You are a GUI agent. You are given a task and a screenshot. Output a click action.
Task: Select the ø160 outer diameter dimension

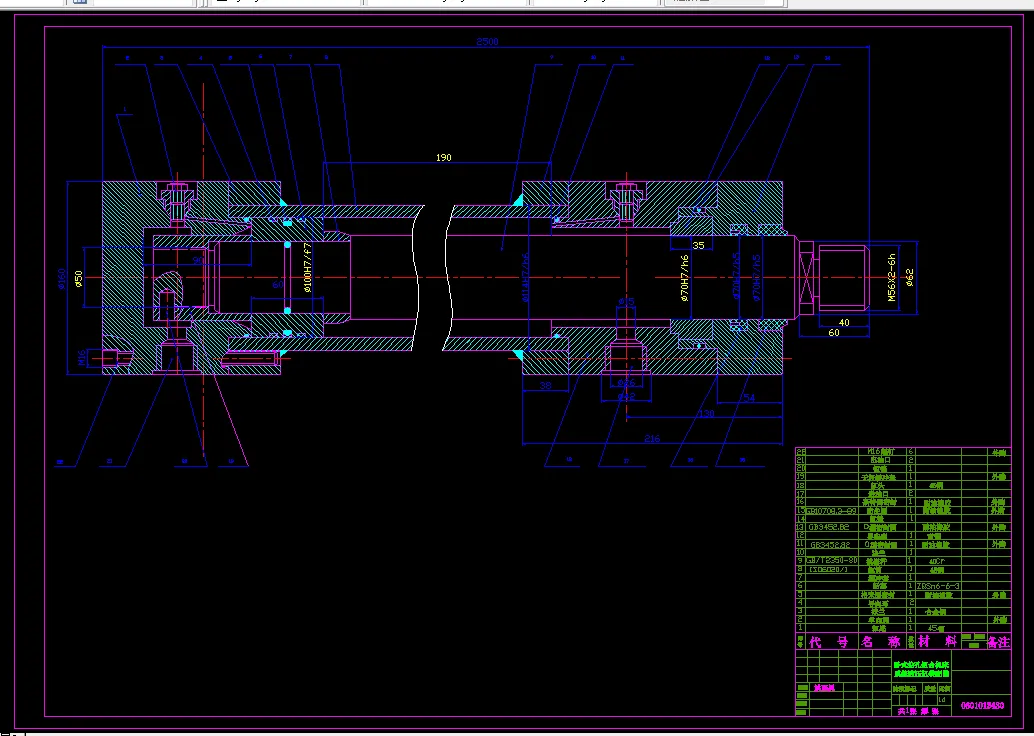pos(62,278)
